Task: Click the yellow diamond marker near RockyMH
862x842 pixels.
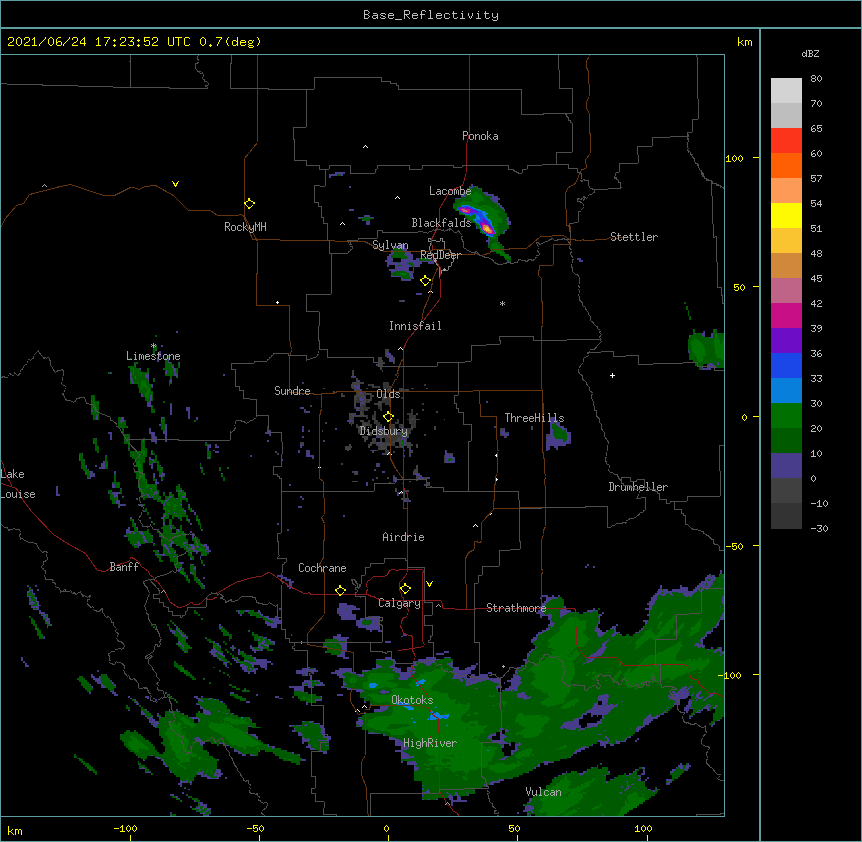Action: tap(250, 204)
